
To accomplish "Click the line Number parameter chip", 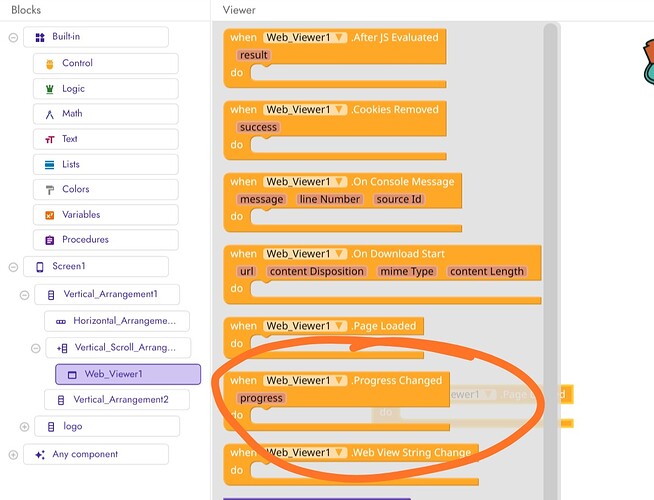I will coord(330,199).
